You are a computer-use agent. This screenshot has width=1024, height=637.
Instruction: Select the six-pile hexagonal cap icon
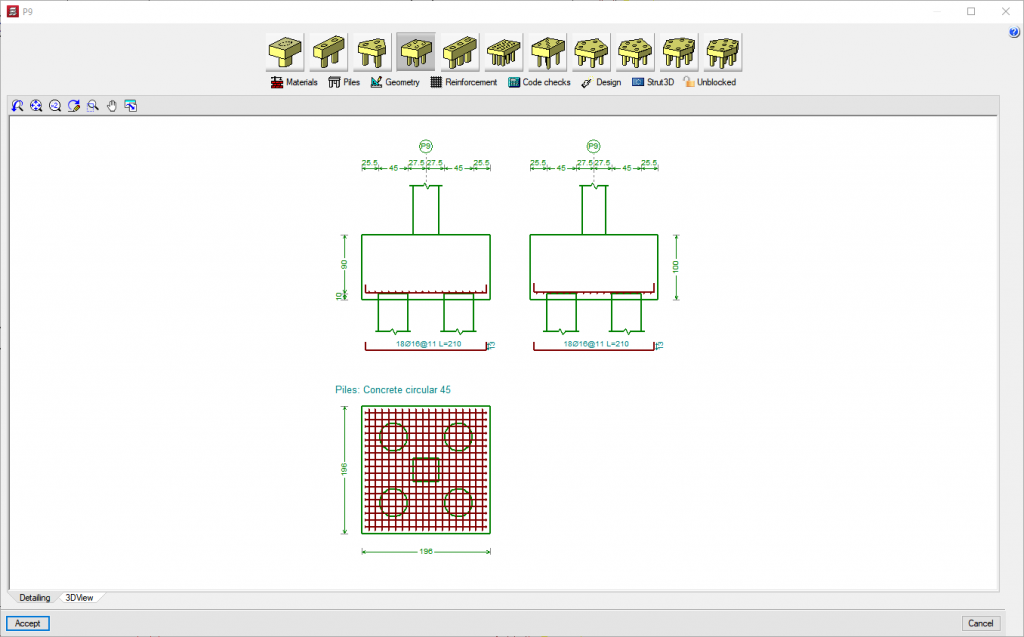point(679,52)
